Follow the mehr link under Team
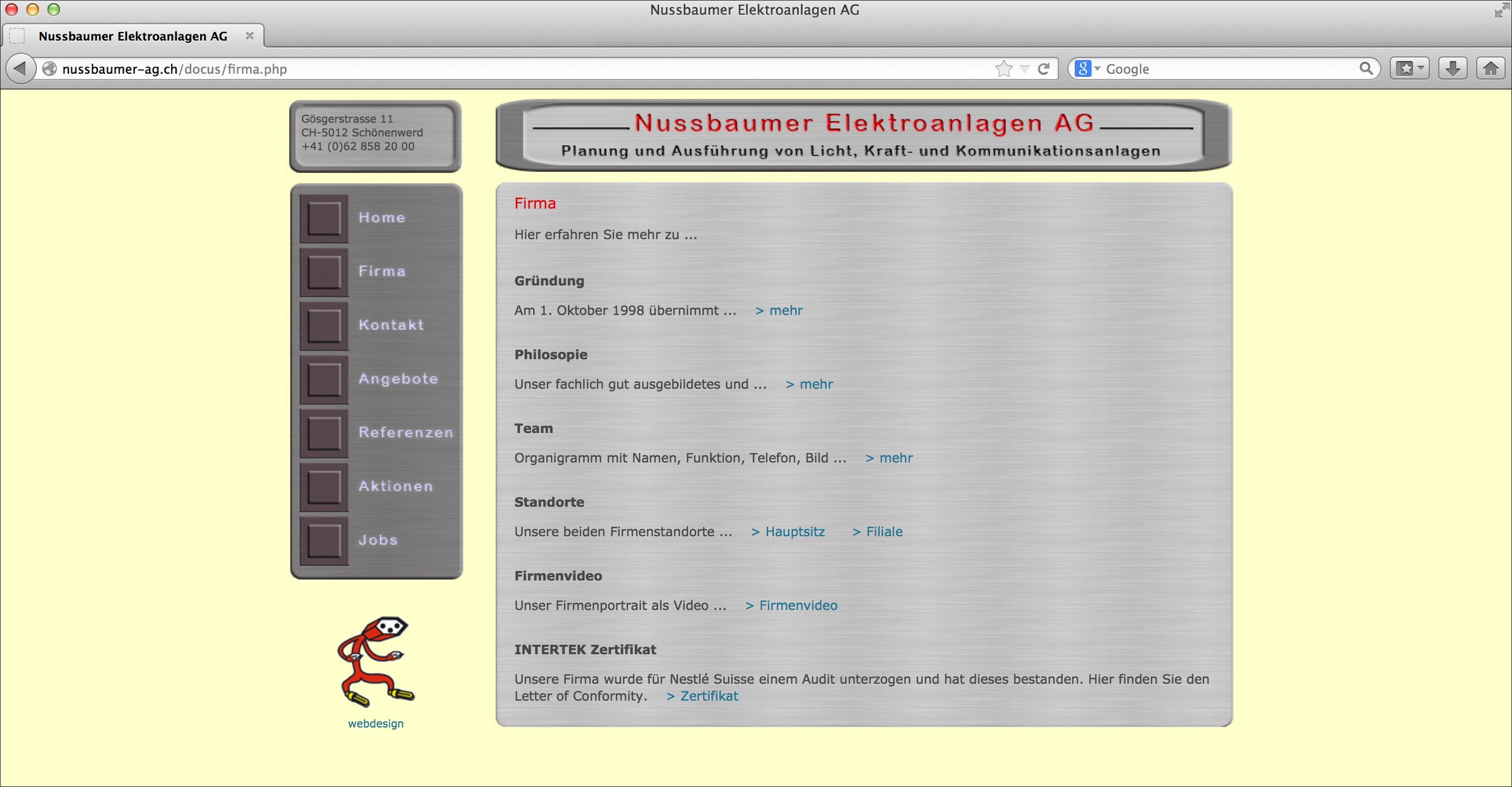This screenshot has height=787, width=1512. (x=889, y=458)
